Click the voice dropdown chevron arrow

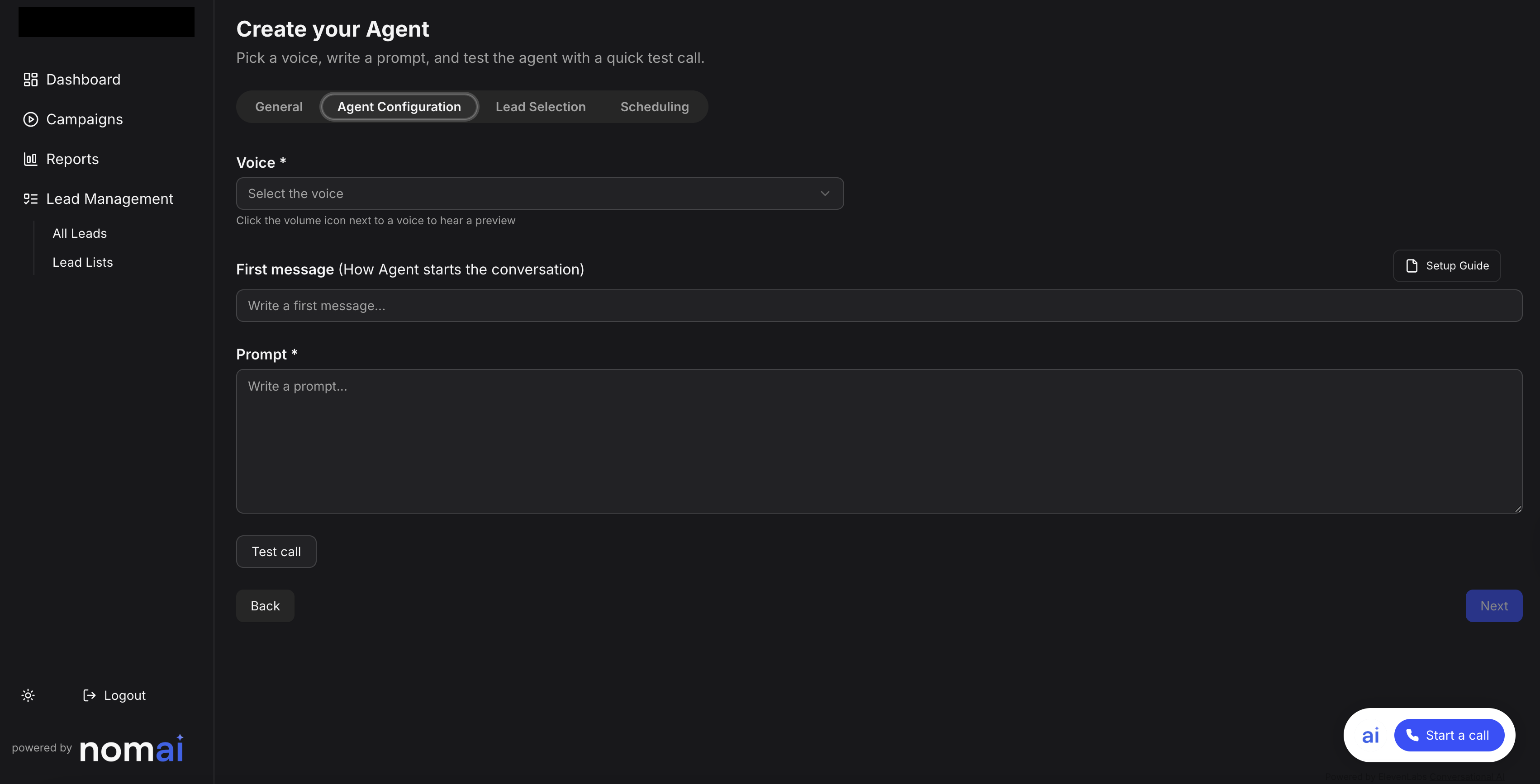point(825,194)
